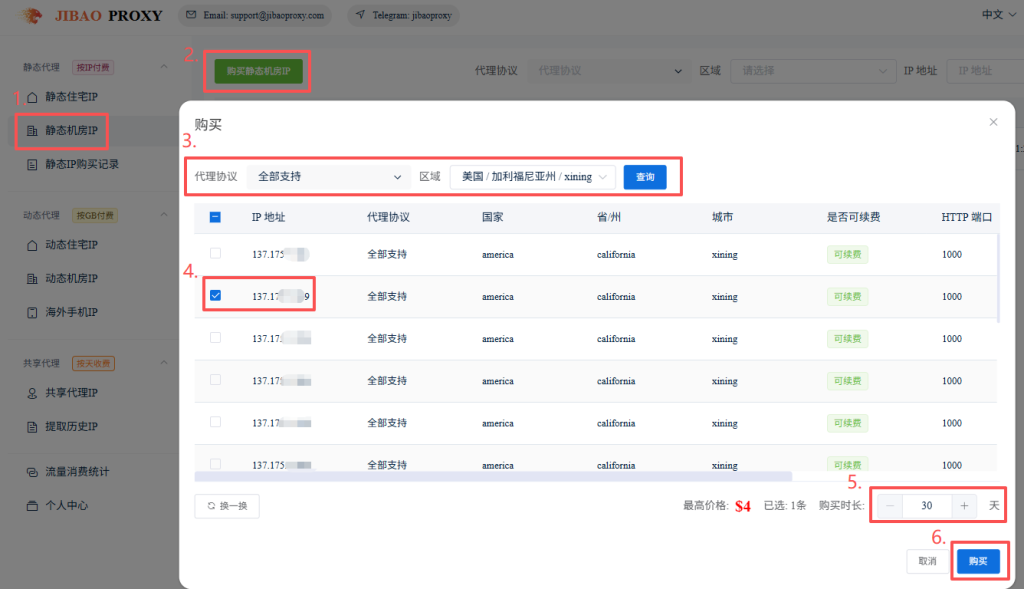Check the first IP row checkbox
1024x589 pixels.
click(215, 254)
